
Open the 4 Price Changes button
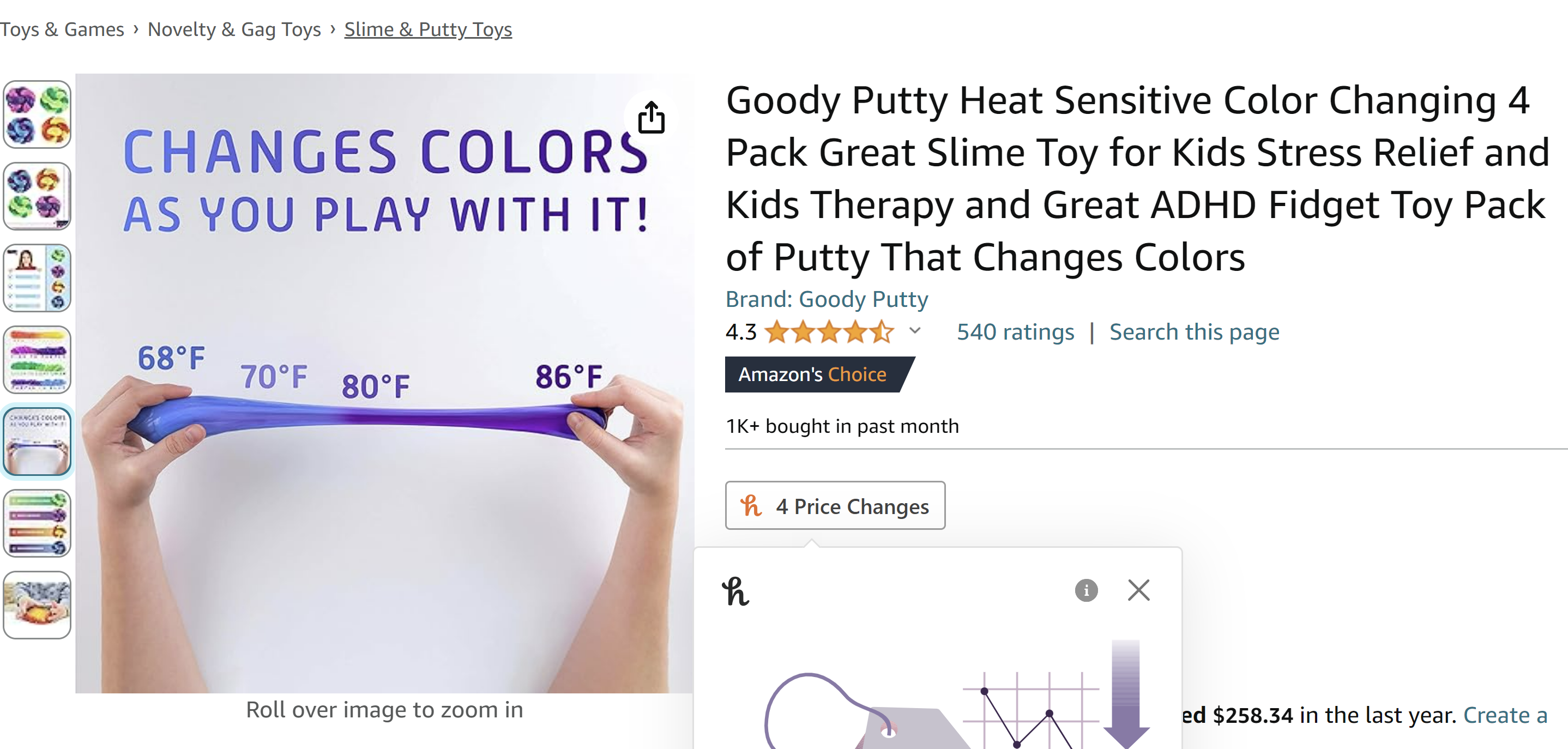click(x=835, y=506)
